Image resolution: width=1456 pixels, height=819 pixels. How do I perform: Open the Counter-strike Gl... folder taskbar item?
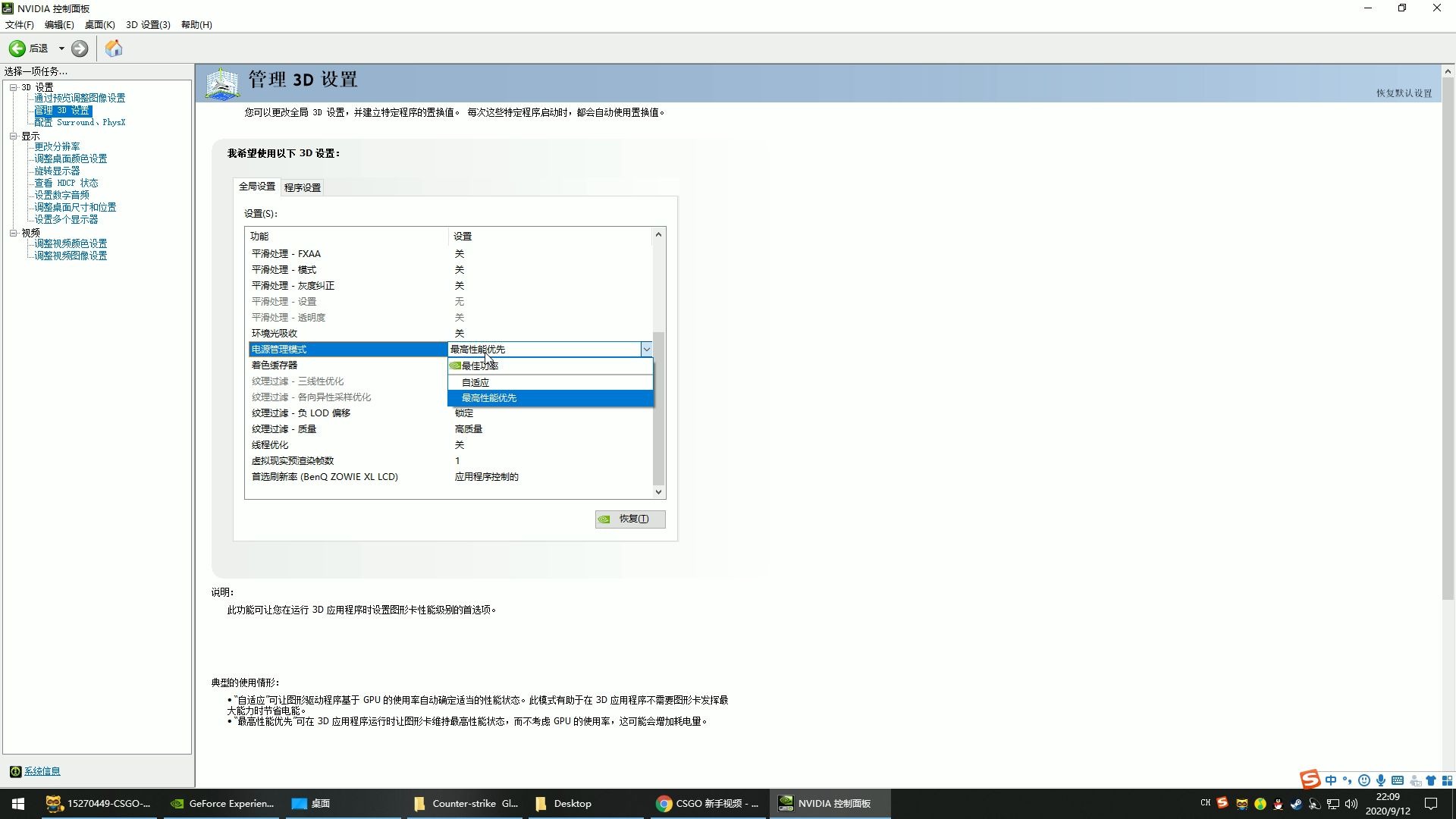tap(466, 804)
